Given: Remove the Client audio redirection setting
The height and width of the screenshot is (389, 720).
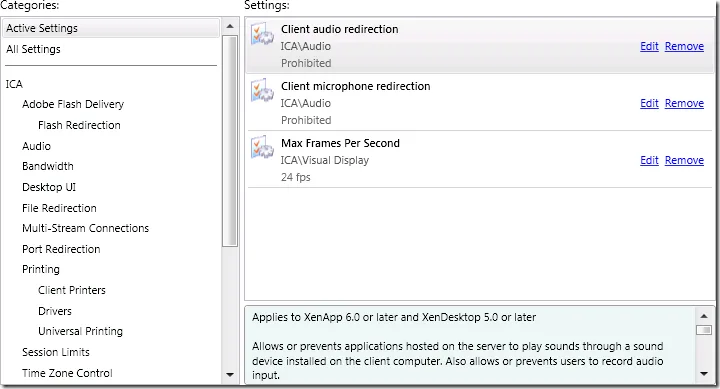Looking at the screenshot, I should pyautogui.click(x=684, y=46).
